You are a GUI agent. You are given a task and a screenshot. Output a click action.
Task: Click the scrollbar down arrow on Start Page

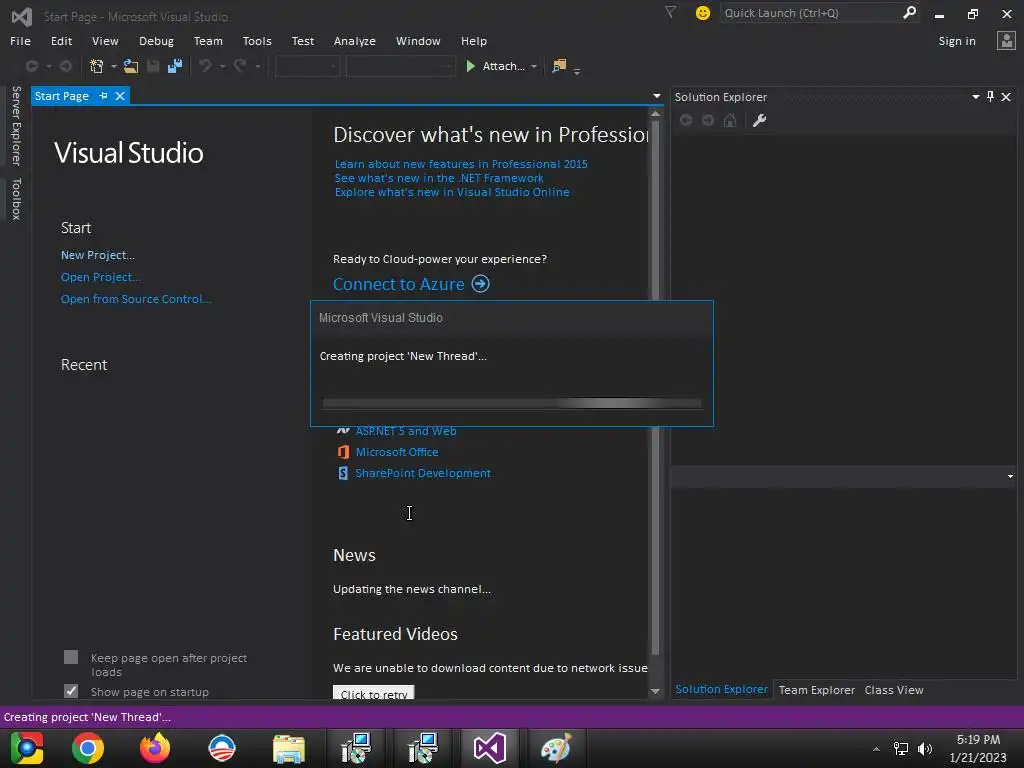pyautogui.click(x=655, y=691)
